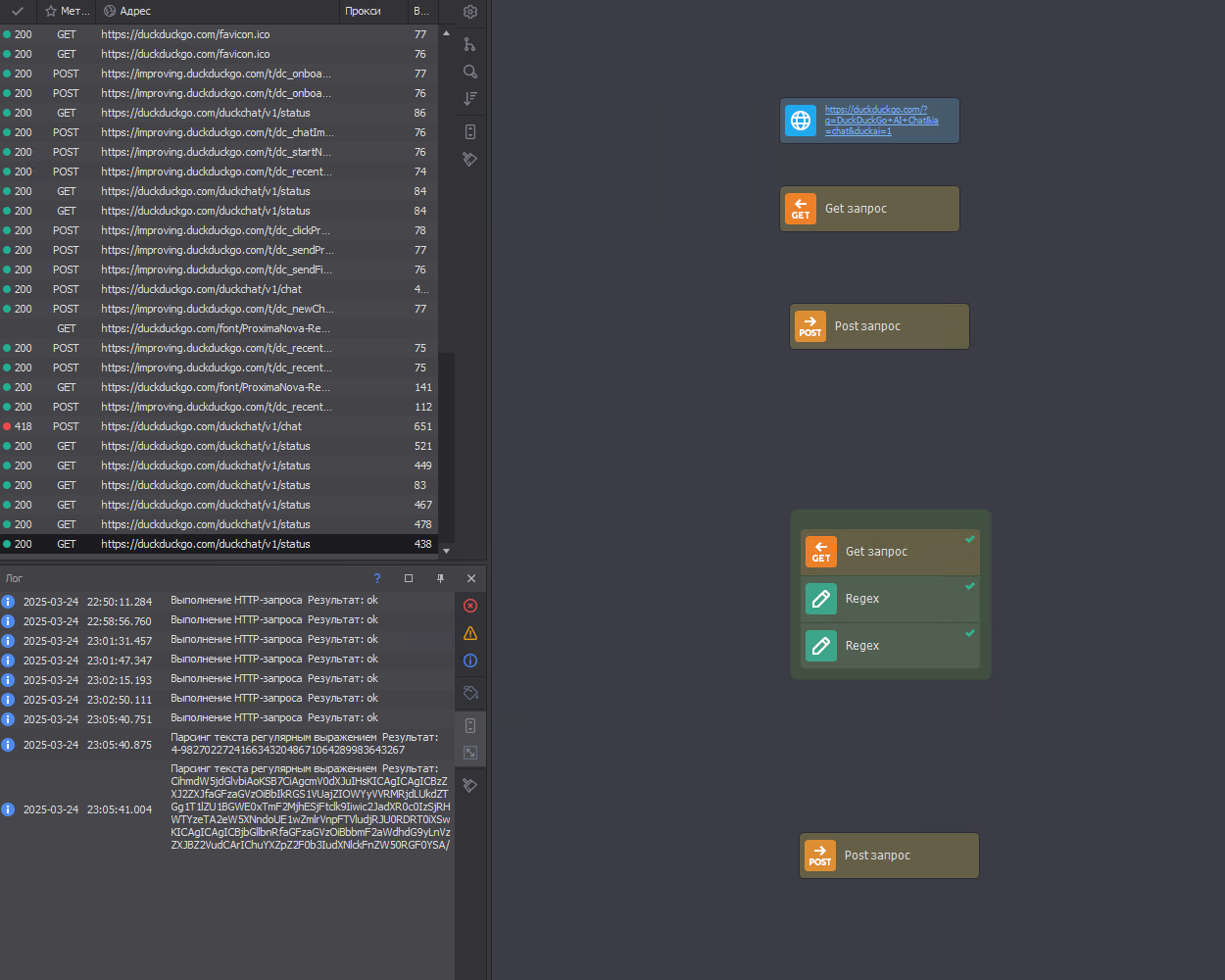1225x980 pixels.
Task: Open the log panel help question mark
Action: tap(377, 578)
